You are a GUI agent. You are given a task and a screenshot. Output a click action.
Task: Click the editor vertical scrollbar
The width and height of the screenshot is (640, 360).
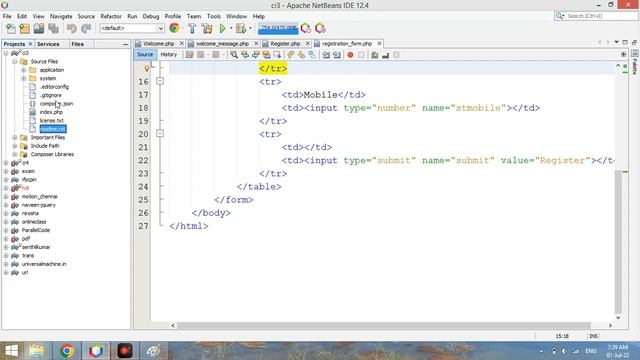point(618,241)
